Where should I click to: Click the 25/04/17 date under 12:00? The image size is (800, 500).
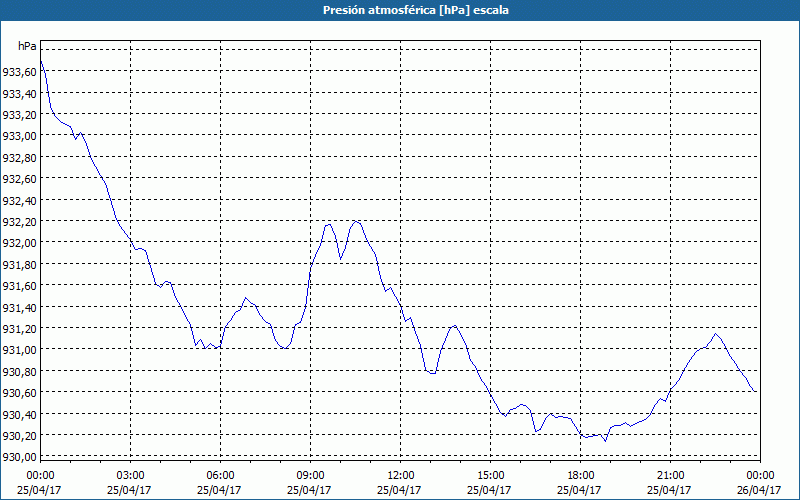pyautogui.click(x=399, y=490)
